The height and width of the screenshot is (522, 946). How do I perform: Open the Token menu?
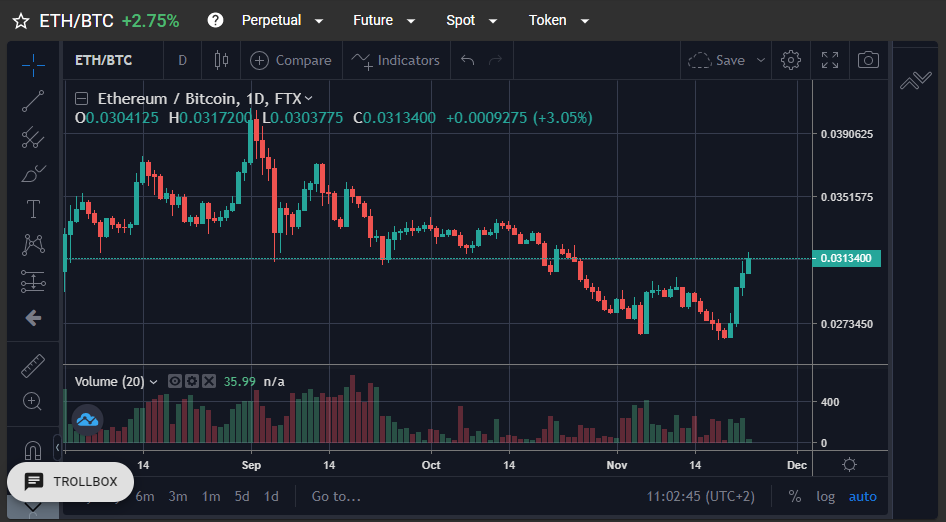559,21
